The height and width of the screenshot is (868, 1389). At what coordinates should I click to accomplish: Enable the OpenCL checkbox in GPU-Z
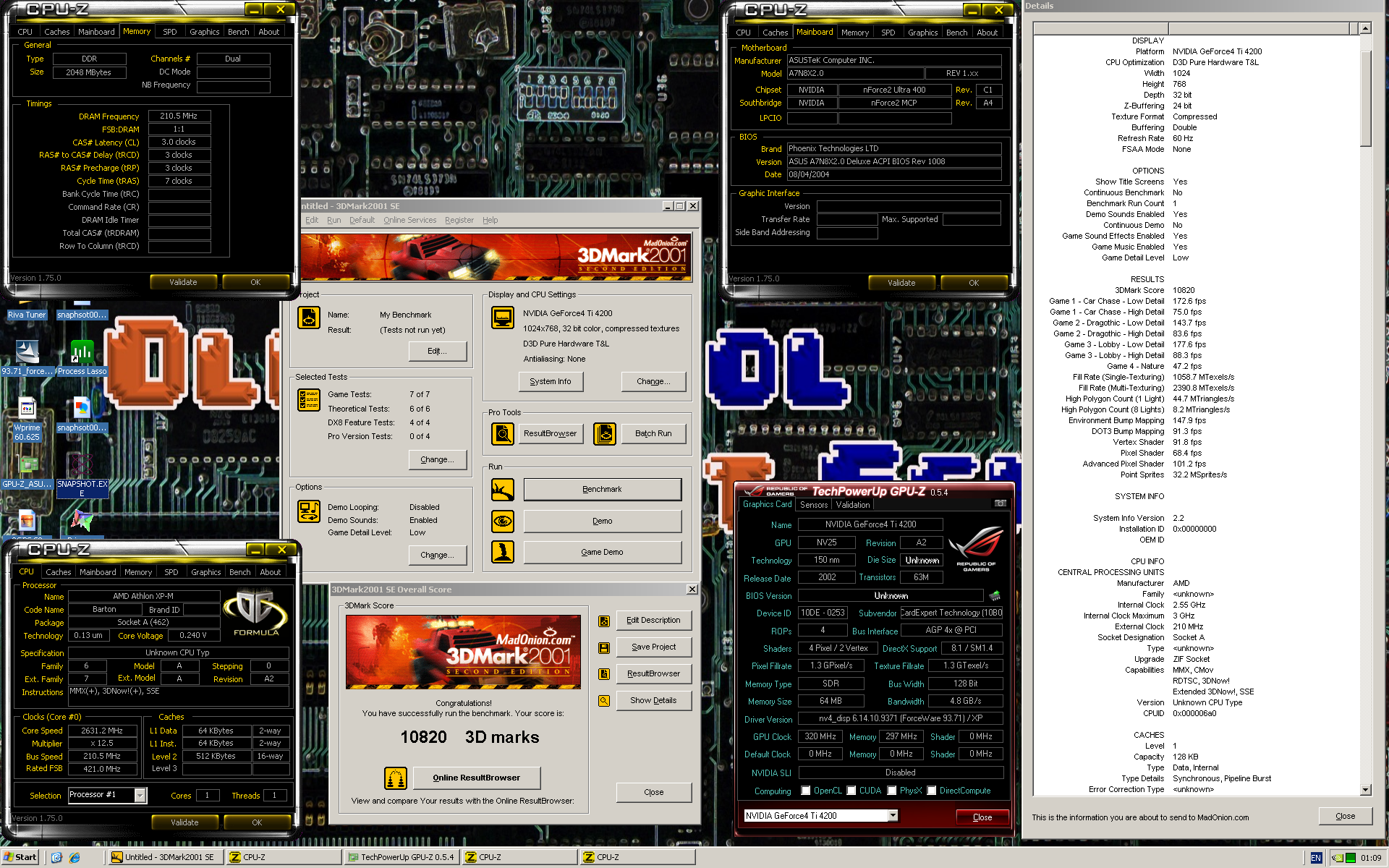coord(805,791)
